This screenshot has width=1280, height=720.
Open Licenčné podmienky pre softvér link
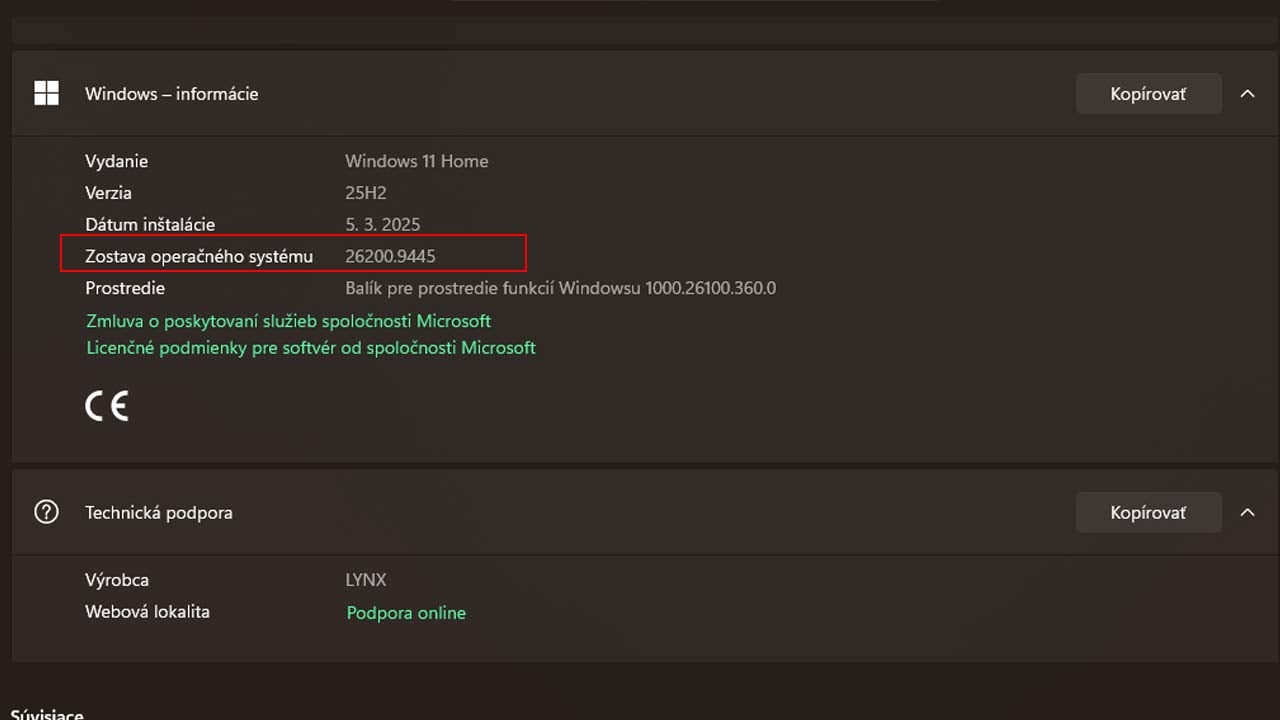[x=311, y=347]
